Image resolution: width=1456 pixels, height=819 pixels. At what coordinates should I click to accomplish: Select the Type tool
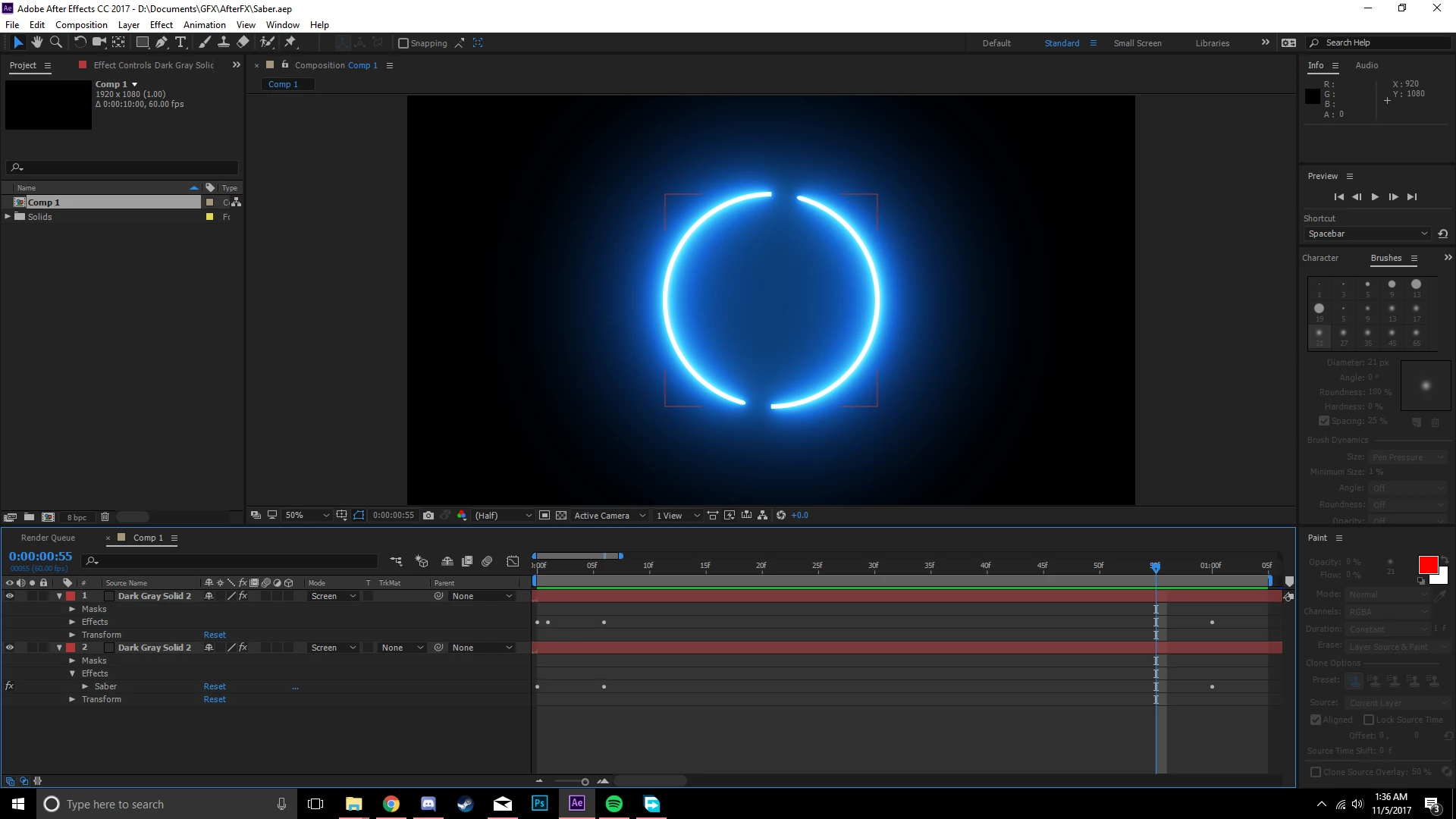(180, 42)
